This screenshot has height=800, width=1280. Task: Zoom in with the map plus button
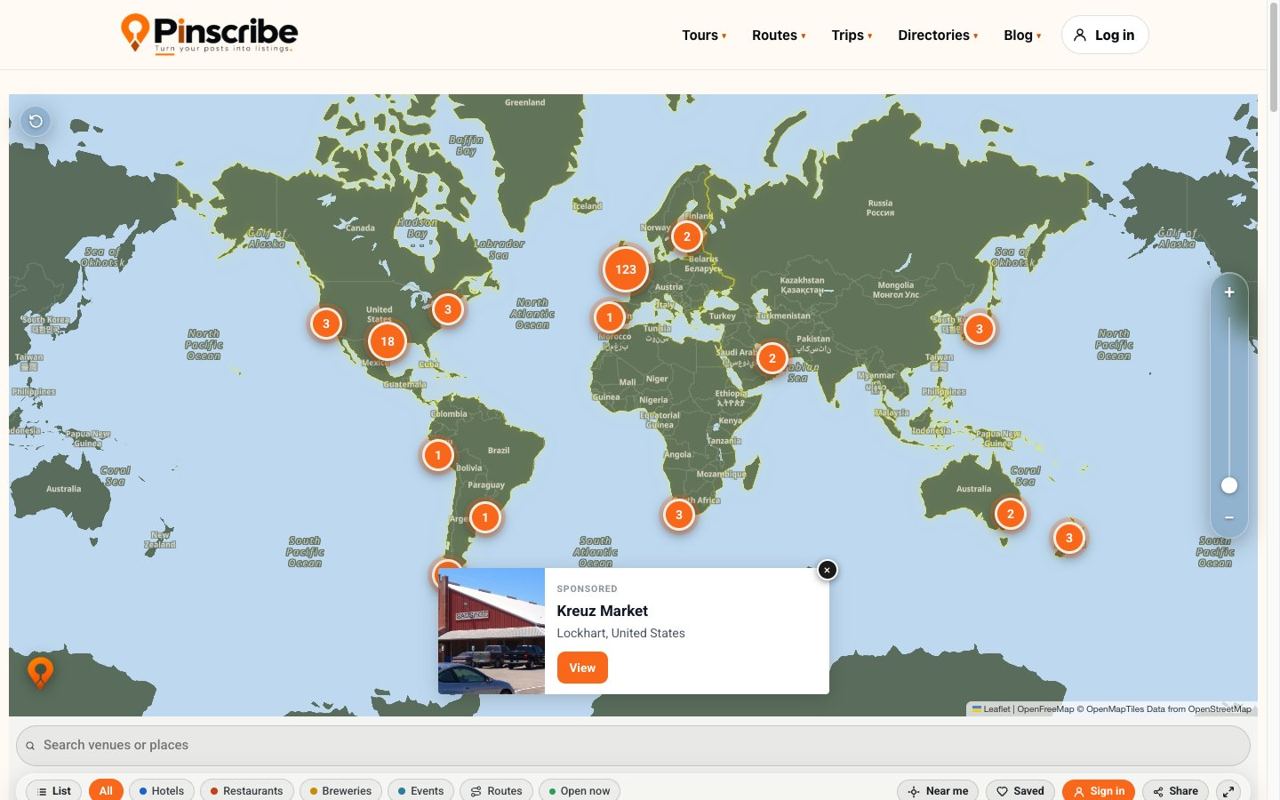pyautogui.click(x=1229, y=292)
